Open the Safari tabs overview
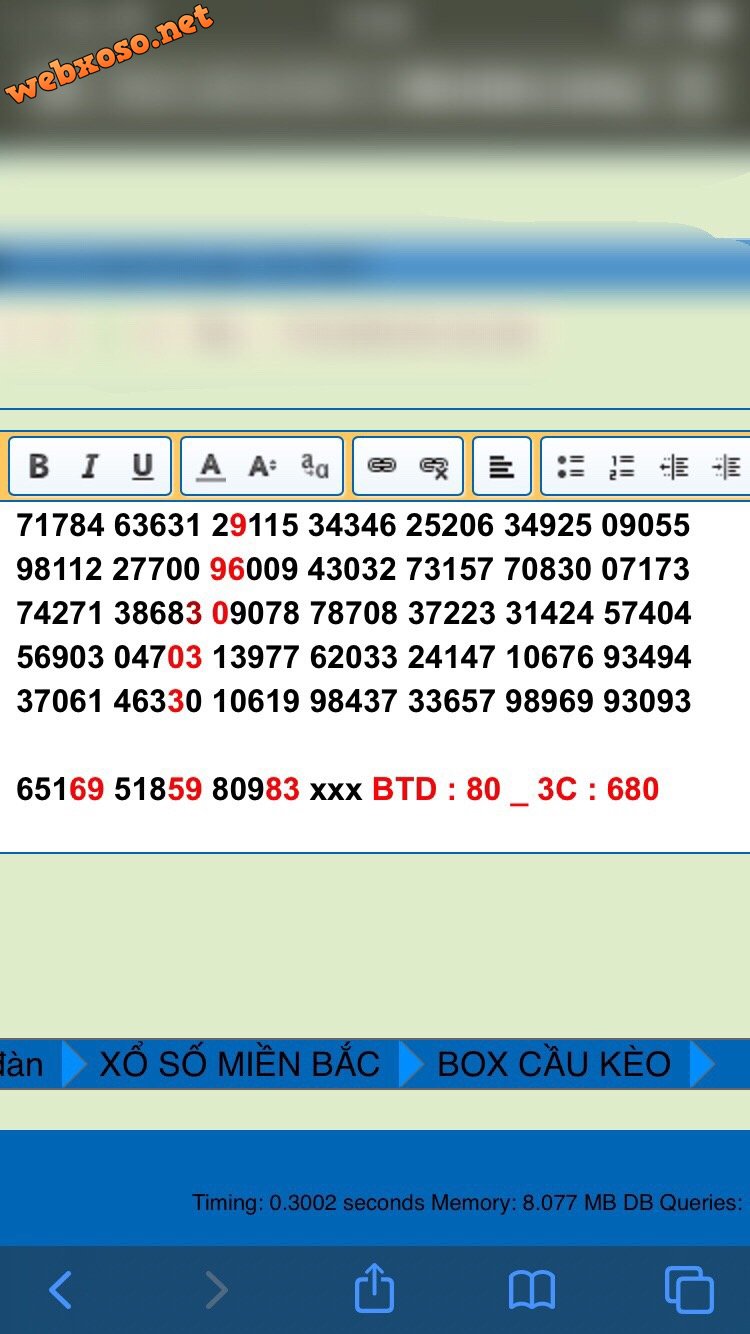 pyautogui.click(x=689, y=1290)
